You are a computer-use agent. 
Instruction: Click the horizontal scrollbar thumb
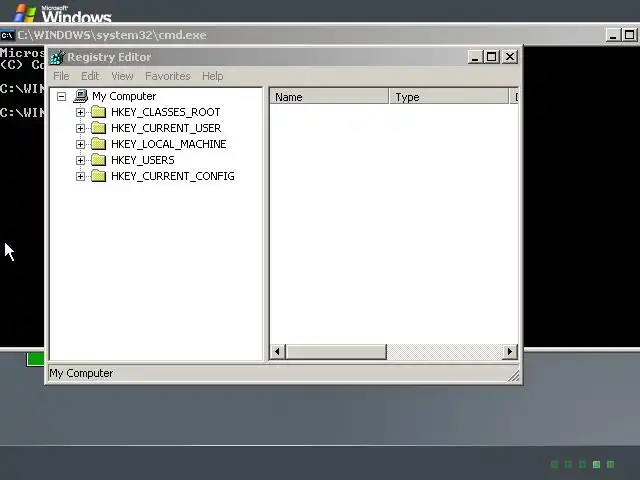336,351
